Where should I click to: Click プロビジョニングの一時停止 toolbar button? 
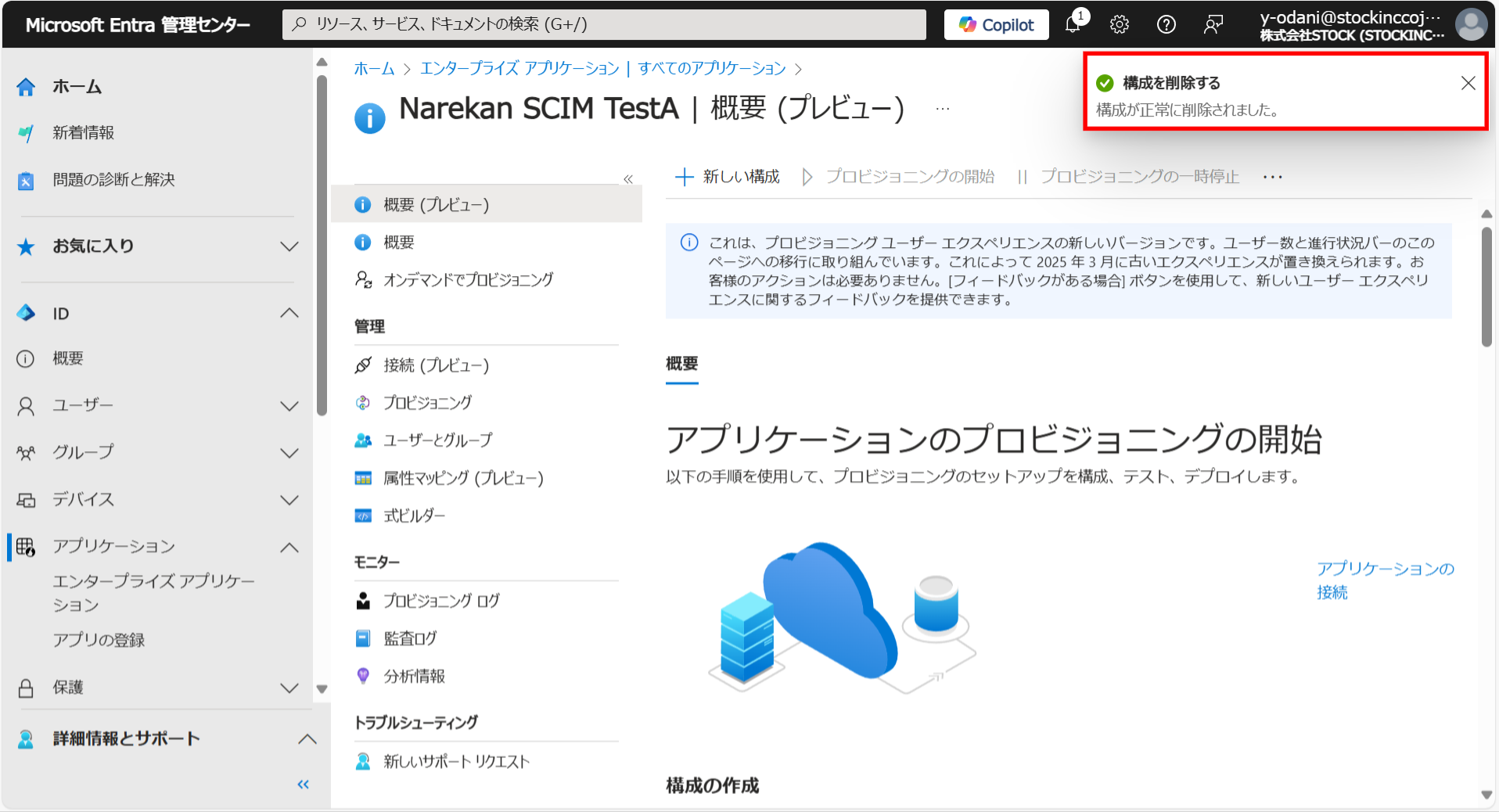click(x=1128, y=177)
